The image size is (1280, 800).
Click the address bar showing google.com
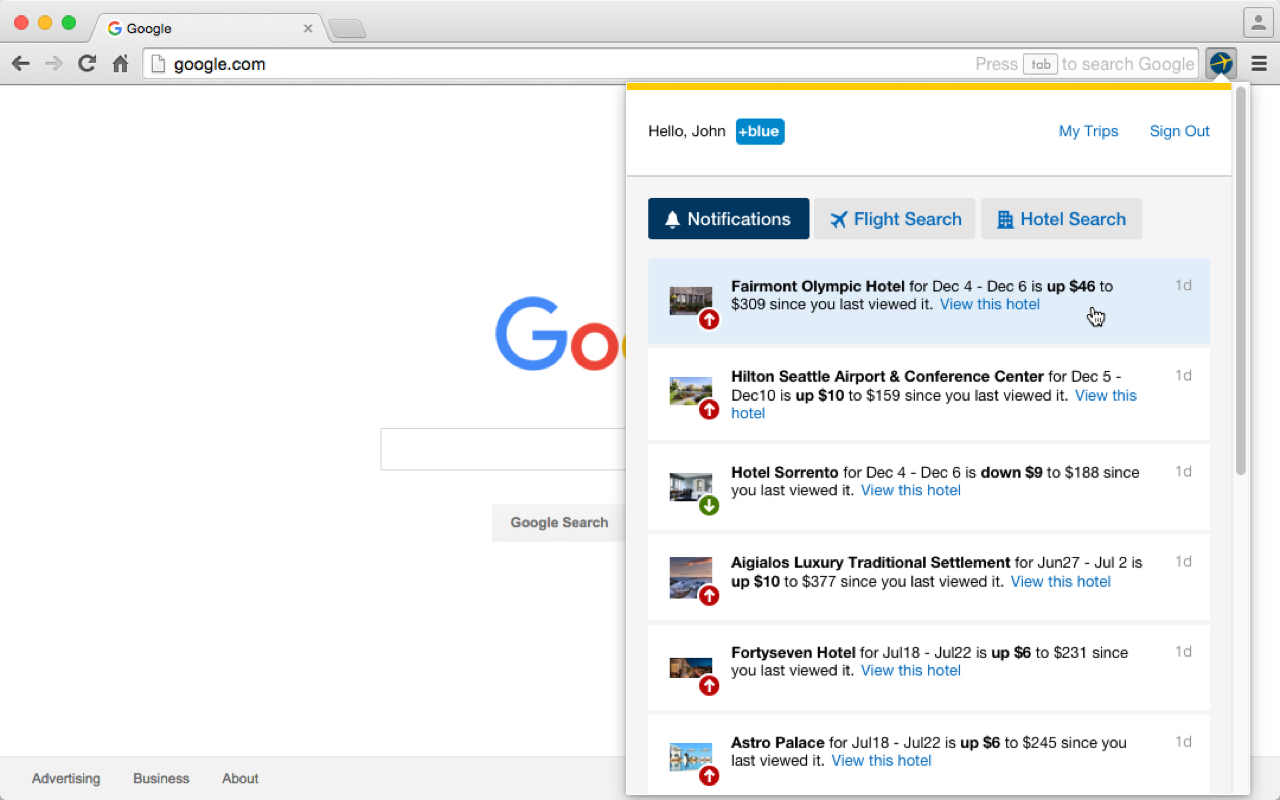(670, 64)
